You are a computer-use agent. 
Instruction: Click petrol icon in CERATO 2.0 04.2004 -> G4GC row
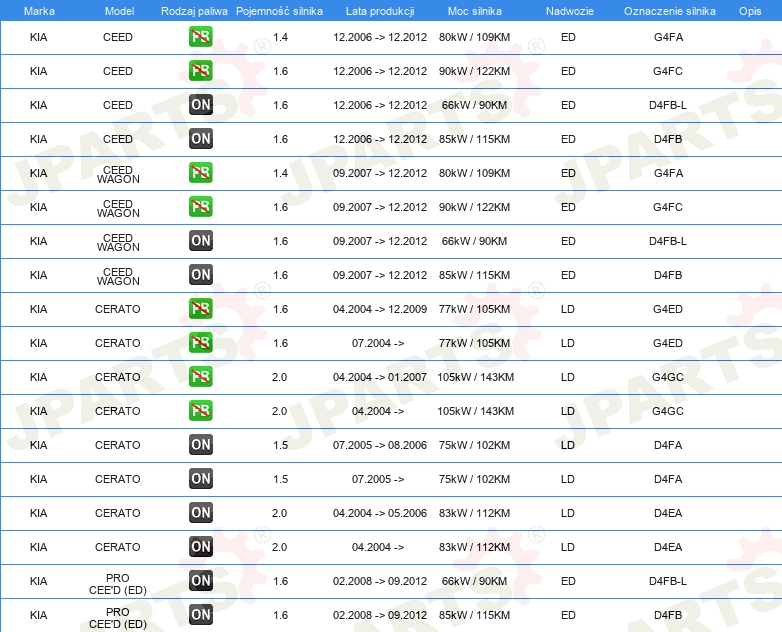200,410
